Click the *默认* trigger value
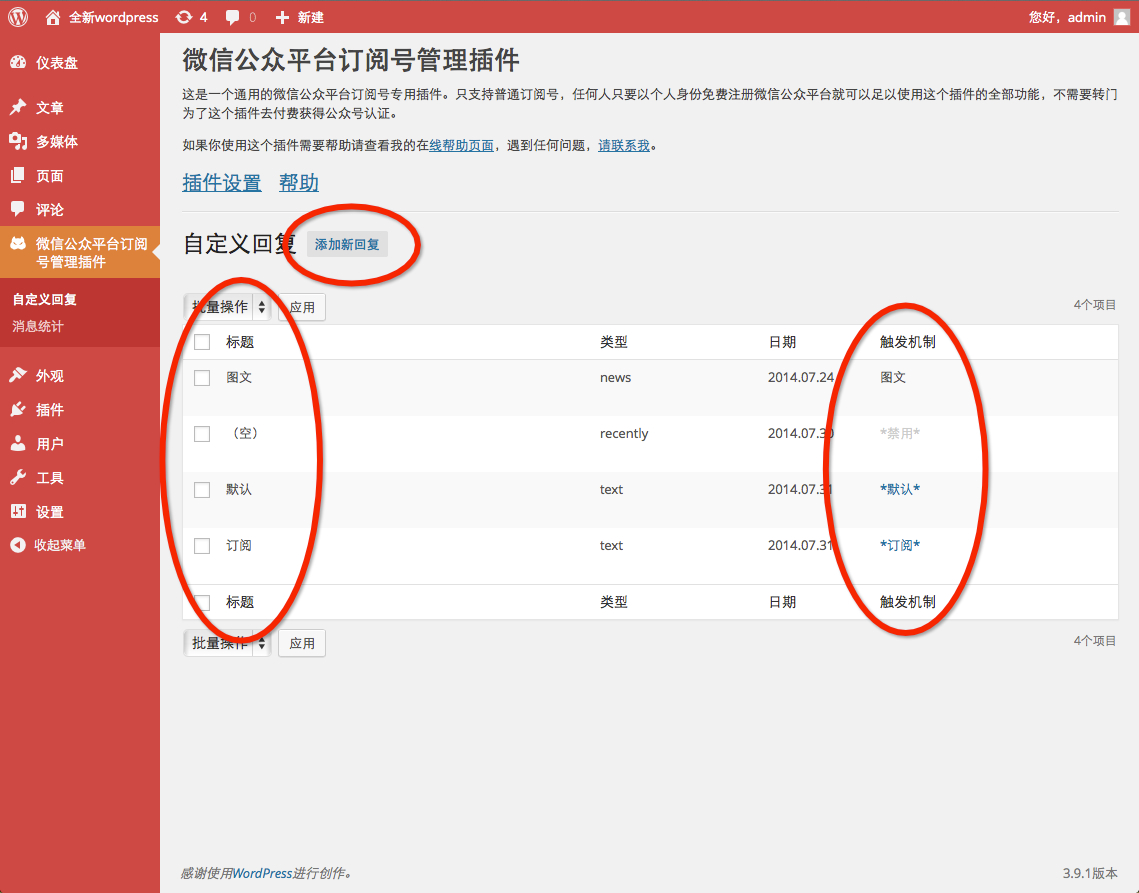Viewport: 1139px width, 893px height. pos(900,490)
